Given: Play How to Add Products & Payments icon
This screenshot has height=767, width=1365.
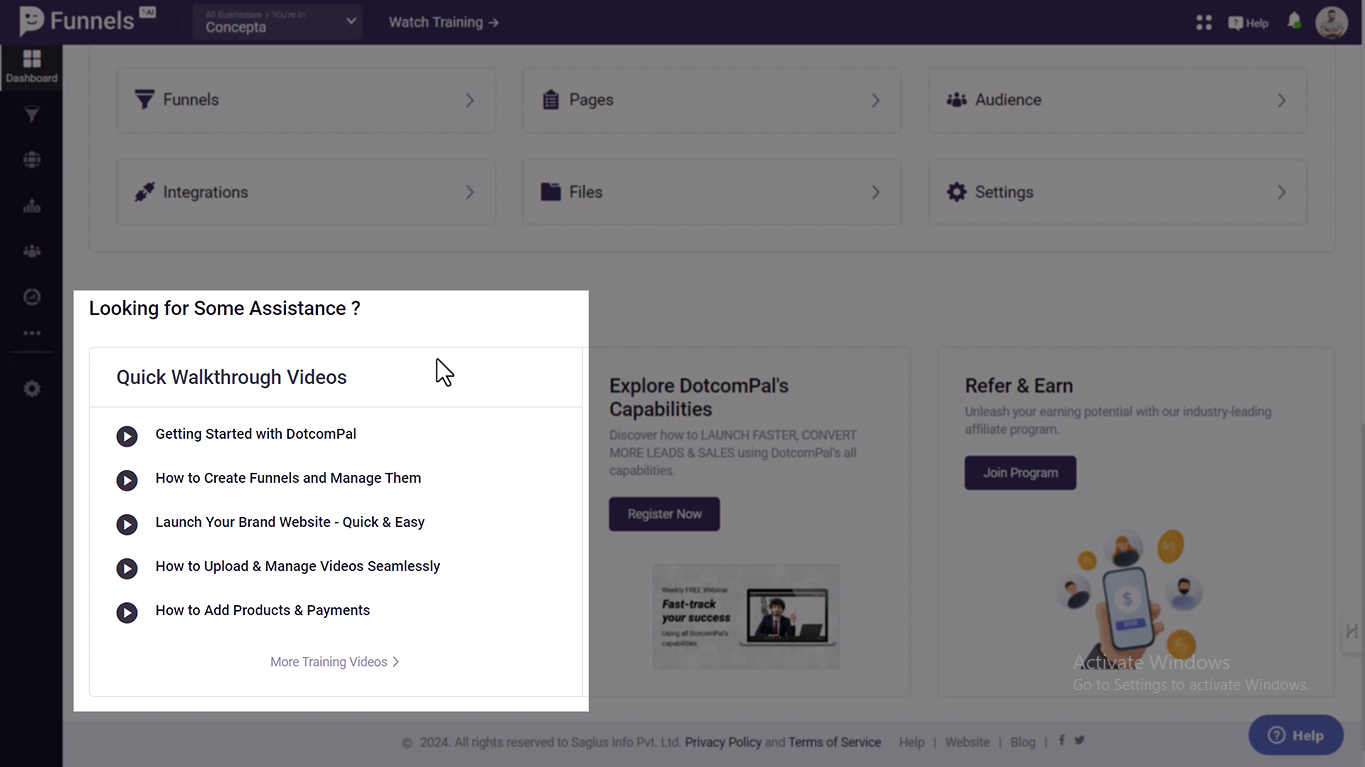Looking at the screenshot, I should point(127,612).
